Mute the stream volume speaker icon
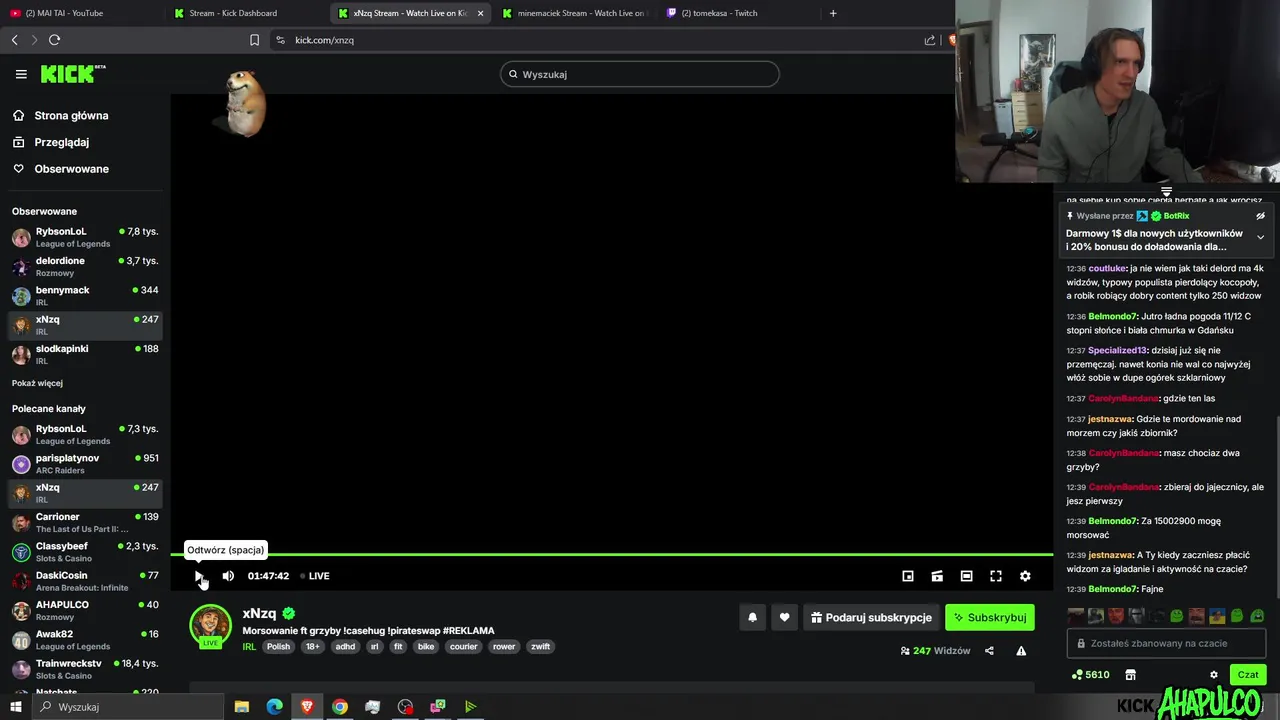The width and height of the screenshot is (1280, 720). (228, 576)
